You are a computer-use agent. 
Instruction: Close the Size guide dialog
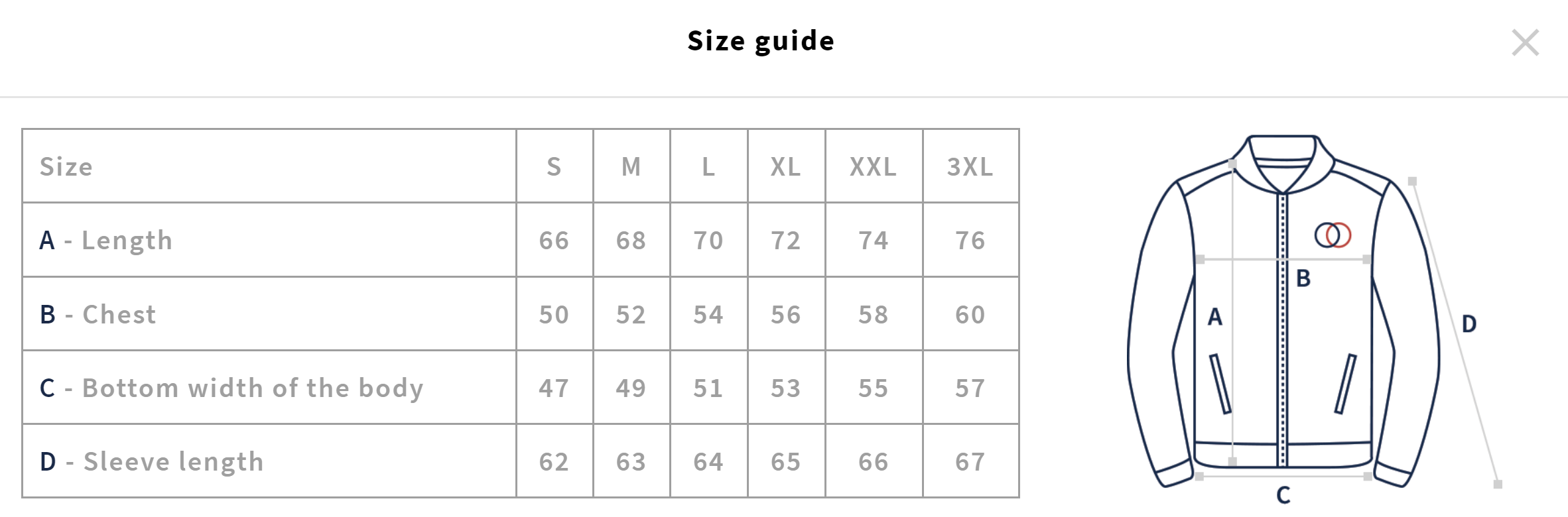click(1525, 43)
